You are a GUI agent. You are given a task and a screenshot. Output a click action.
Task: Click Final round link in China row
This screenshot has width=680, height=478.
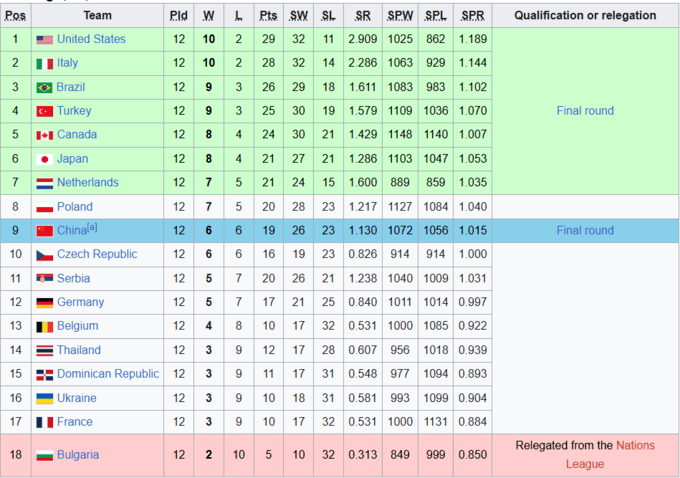(x=585, y=230)
